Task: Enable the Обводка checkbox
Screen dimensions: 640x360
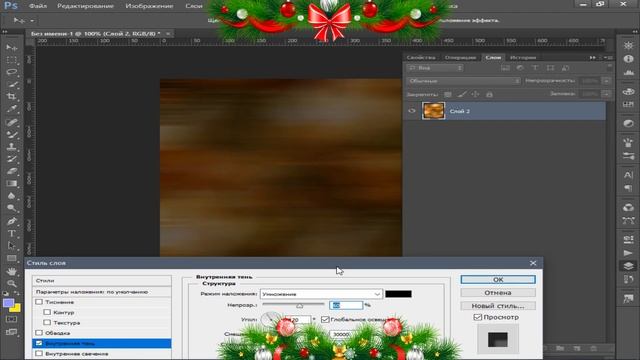Action: coord(39,333)
